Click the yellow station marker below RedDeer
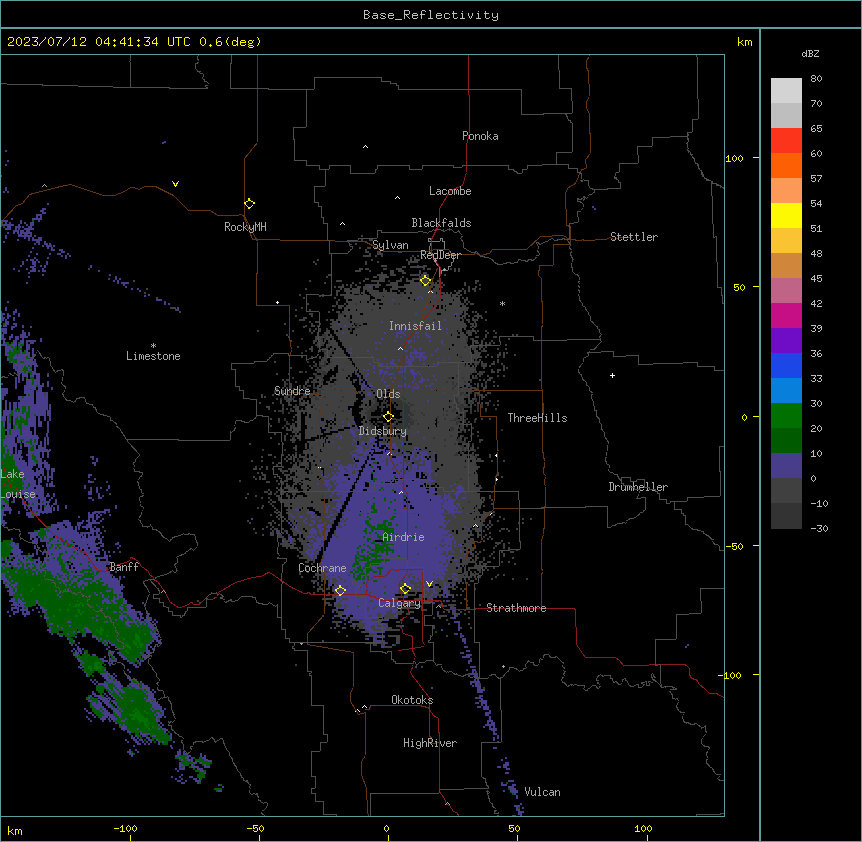The image size is (862, 842). click(x=425, y=281)
